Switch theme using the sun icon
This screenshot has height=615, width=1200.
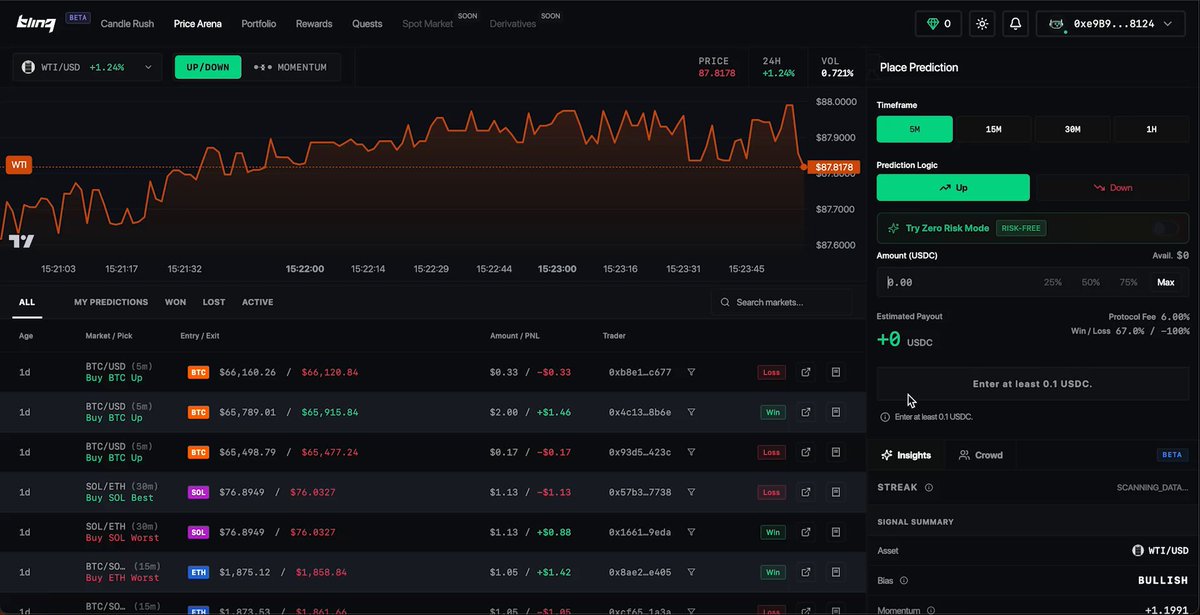pos(983,23)
